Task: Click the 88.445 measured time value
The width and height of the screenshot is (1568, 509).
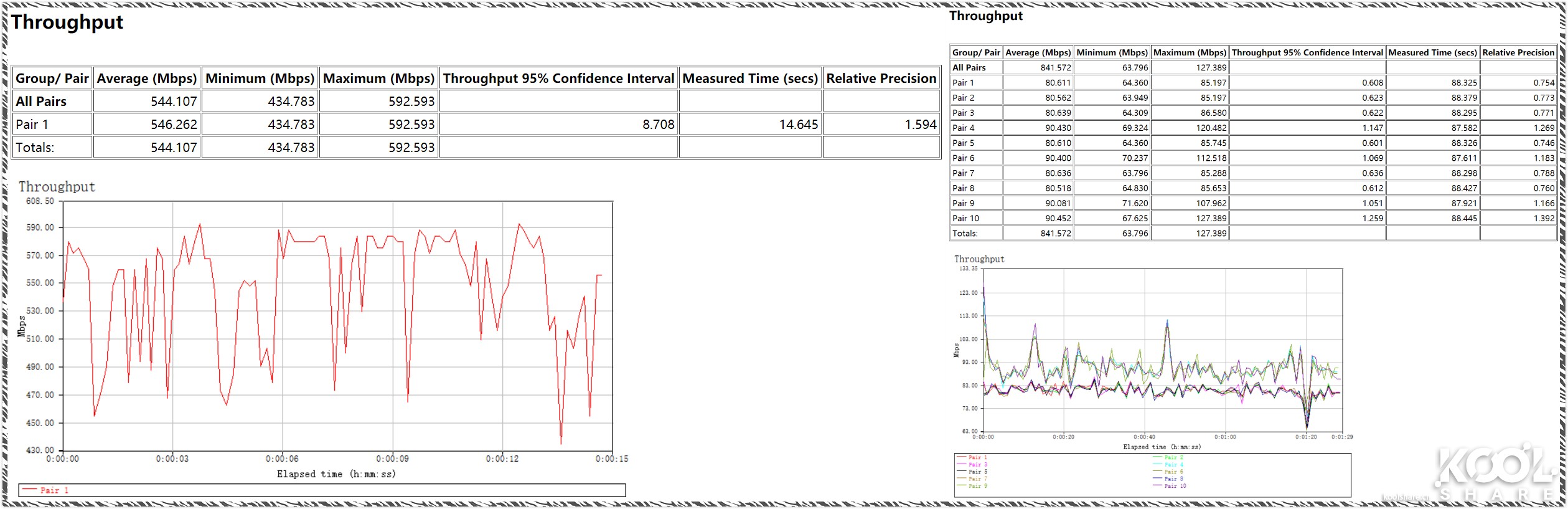Action: (x=1464, y=218)
